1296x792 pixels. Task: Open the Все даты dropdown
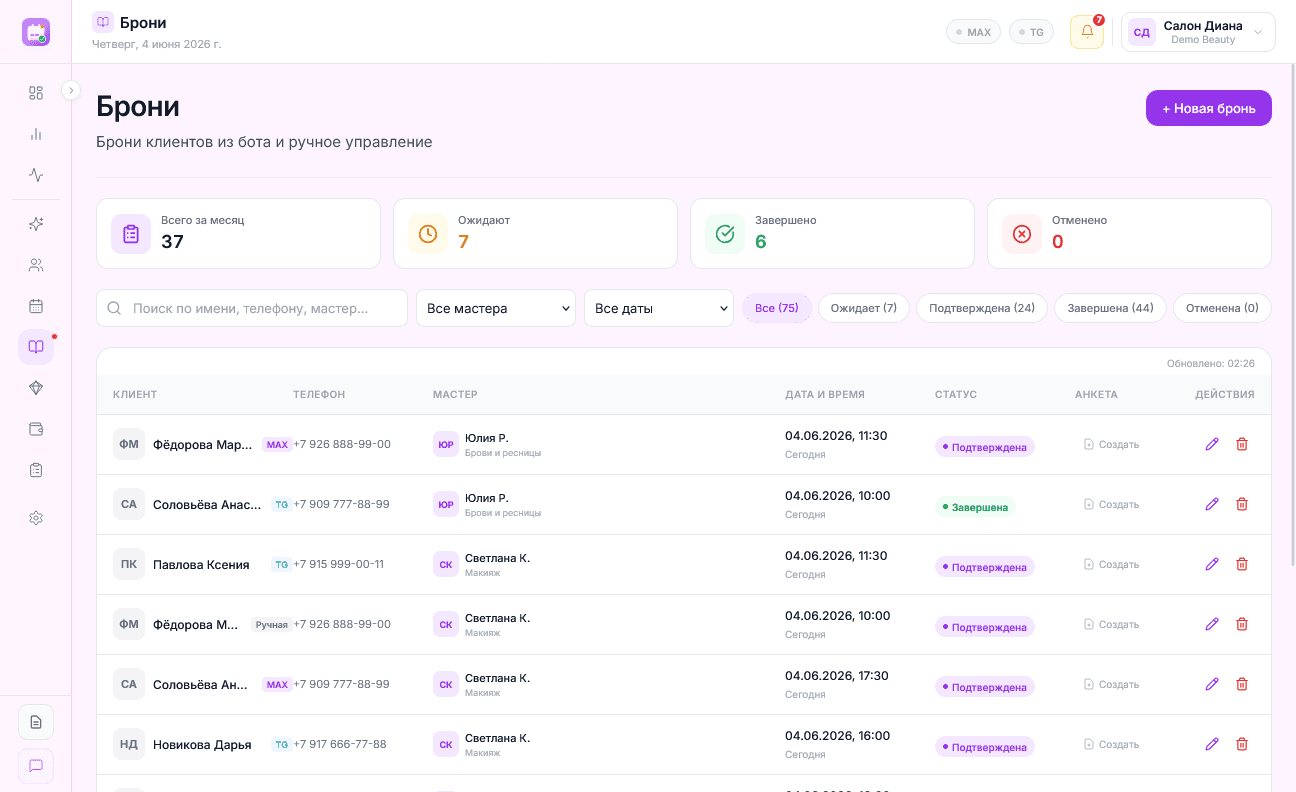(x=659, y=308)
